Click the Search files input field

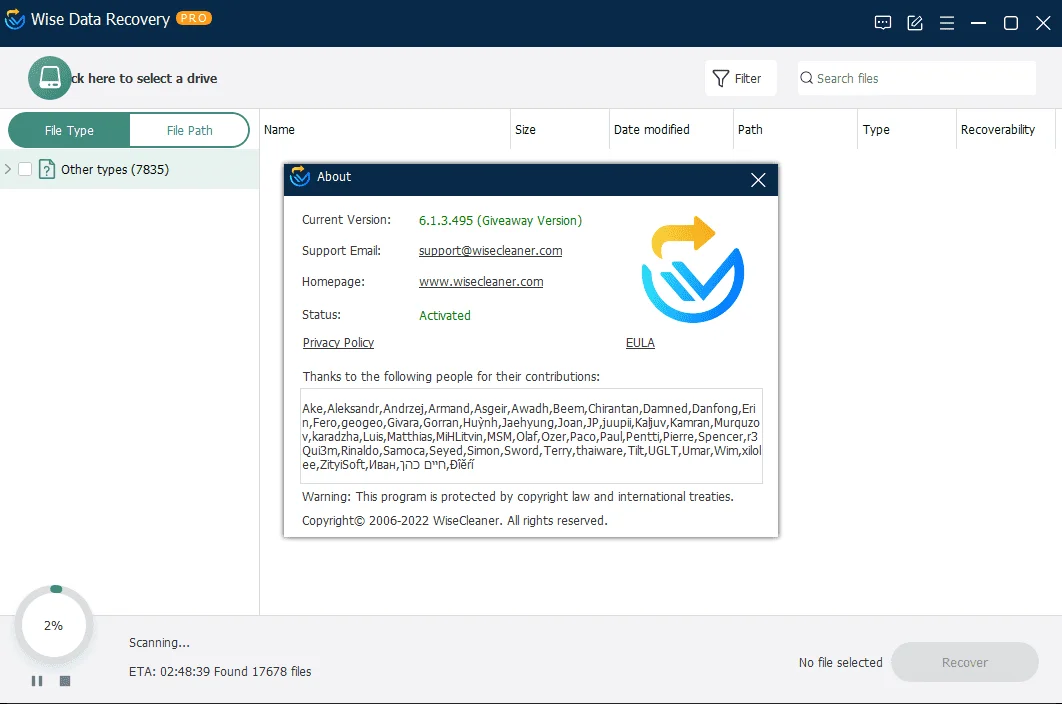point(916,79)
